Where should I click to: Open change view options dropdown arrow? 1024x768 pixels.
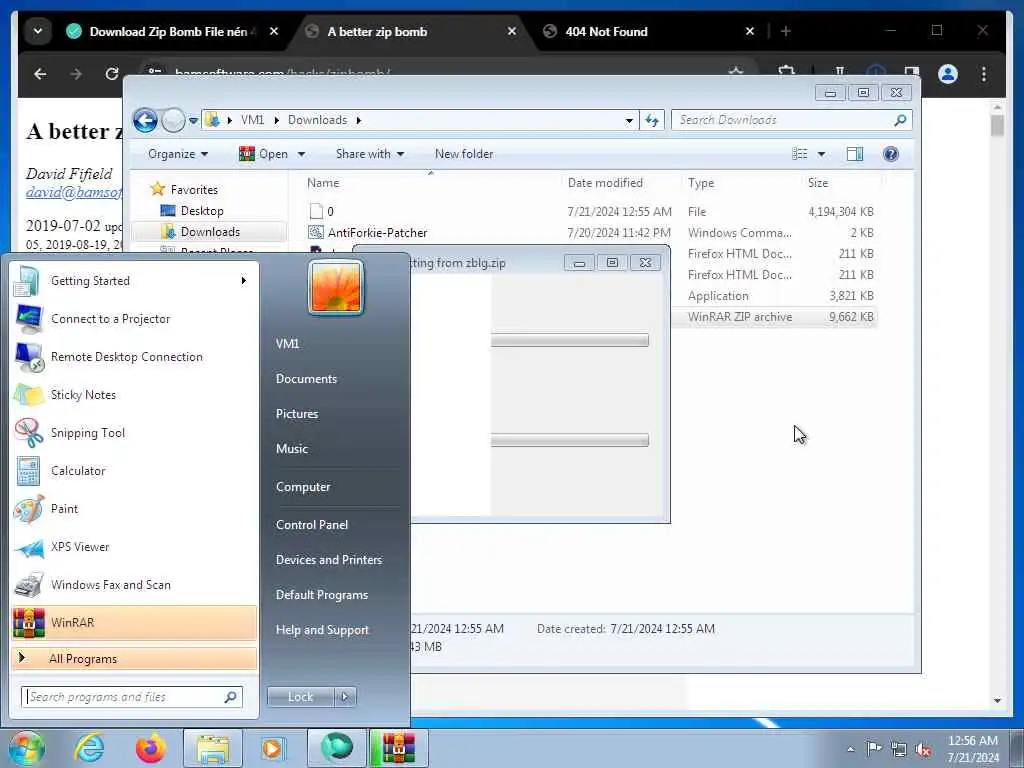tap(822, 154)
